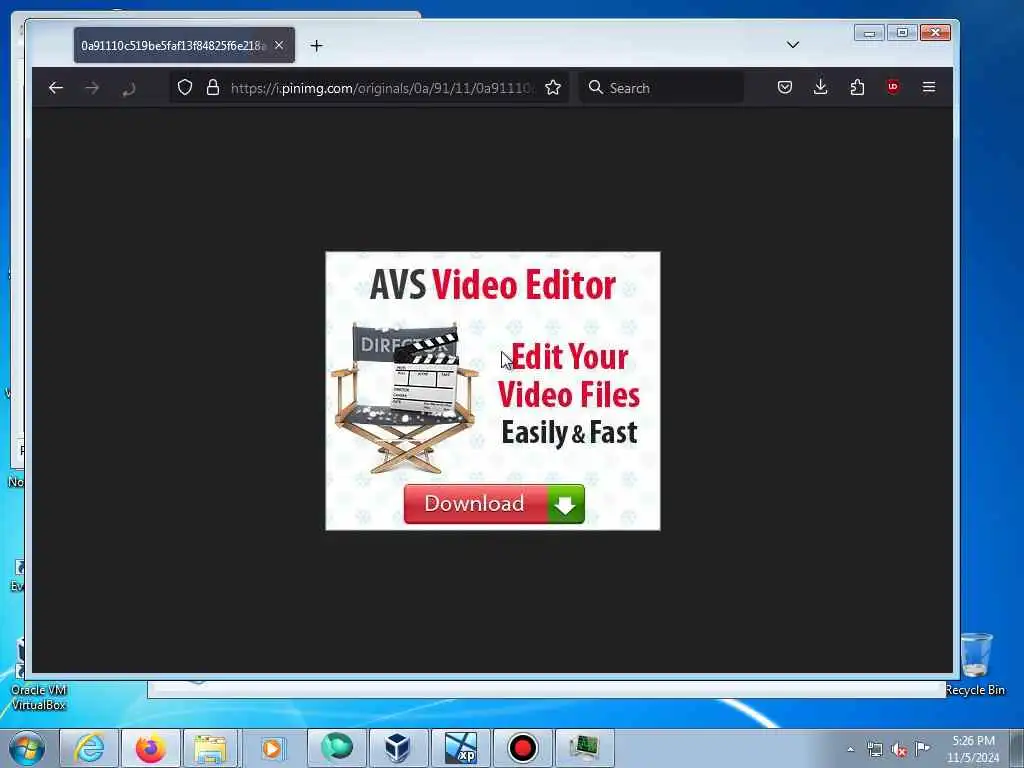The image size is (1024, 768).
Task: Open the Firefox downloads panel
Action: tap(821, 88)
